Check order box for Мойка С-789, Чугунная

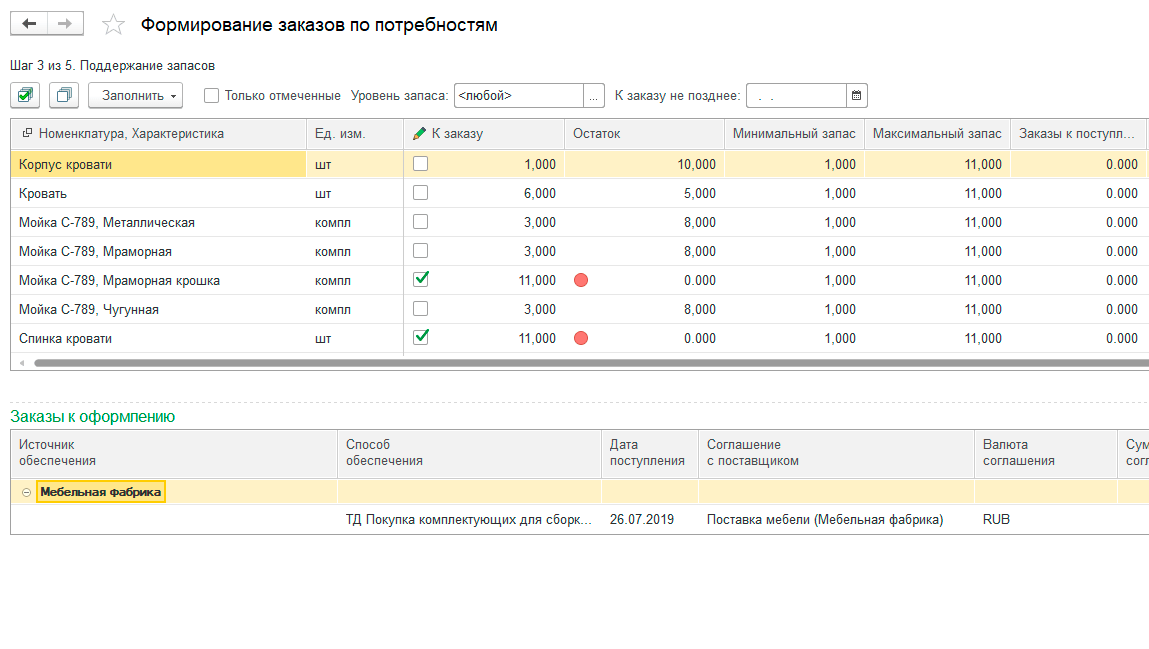coord(421,309)
